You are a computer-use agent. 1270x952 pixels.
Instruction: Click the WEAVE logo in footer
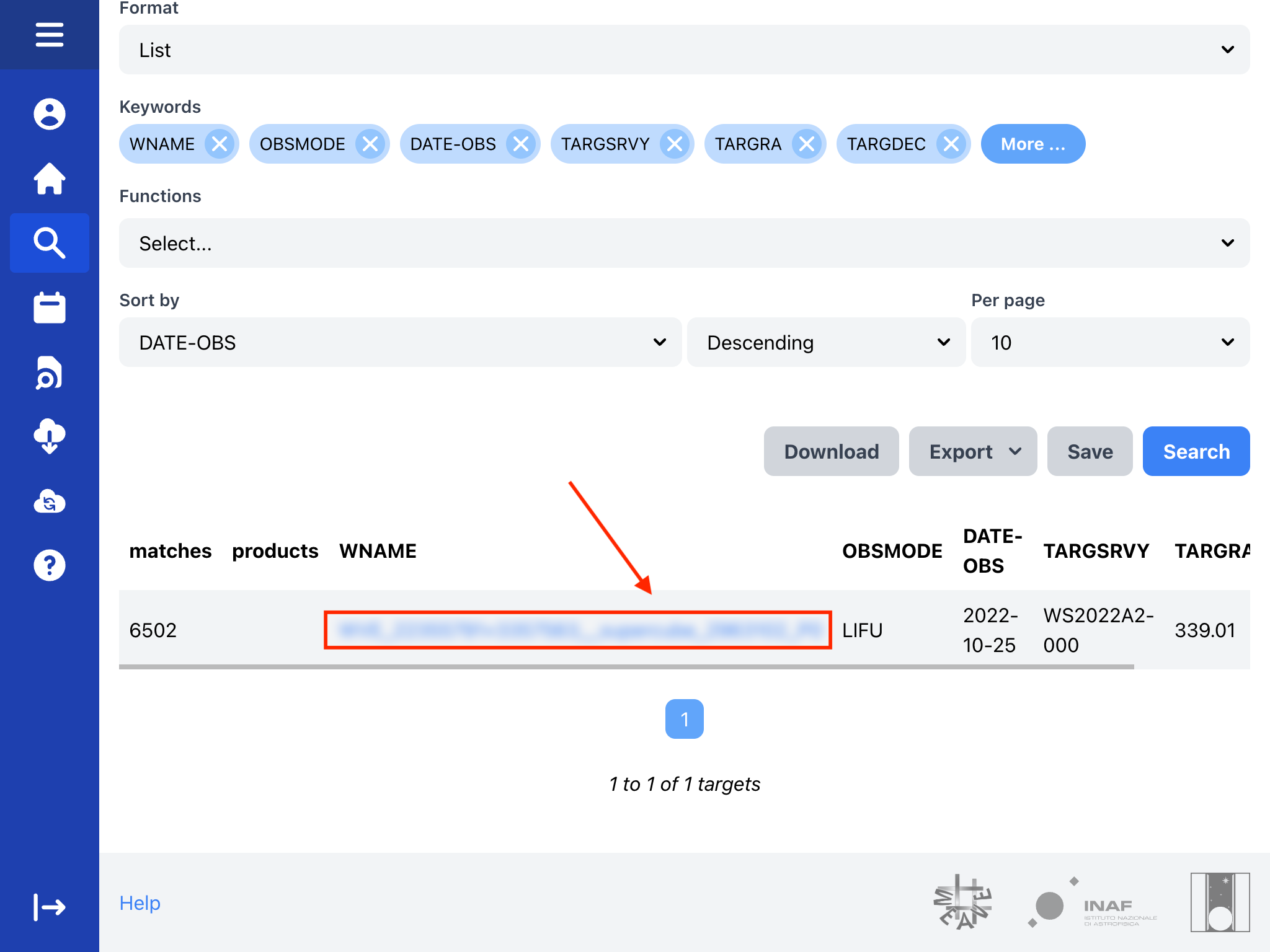(x=962, y=902)
